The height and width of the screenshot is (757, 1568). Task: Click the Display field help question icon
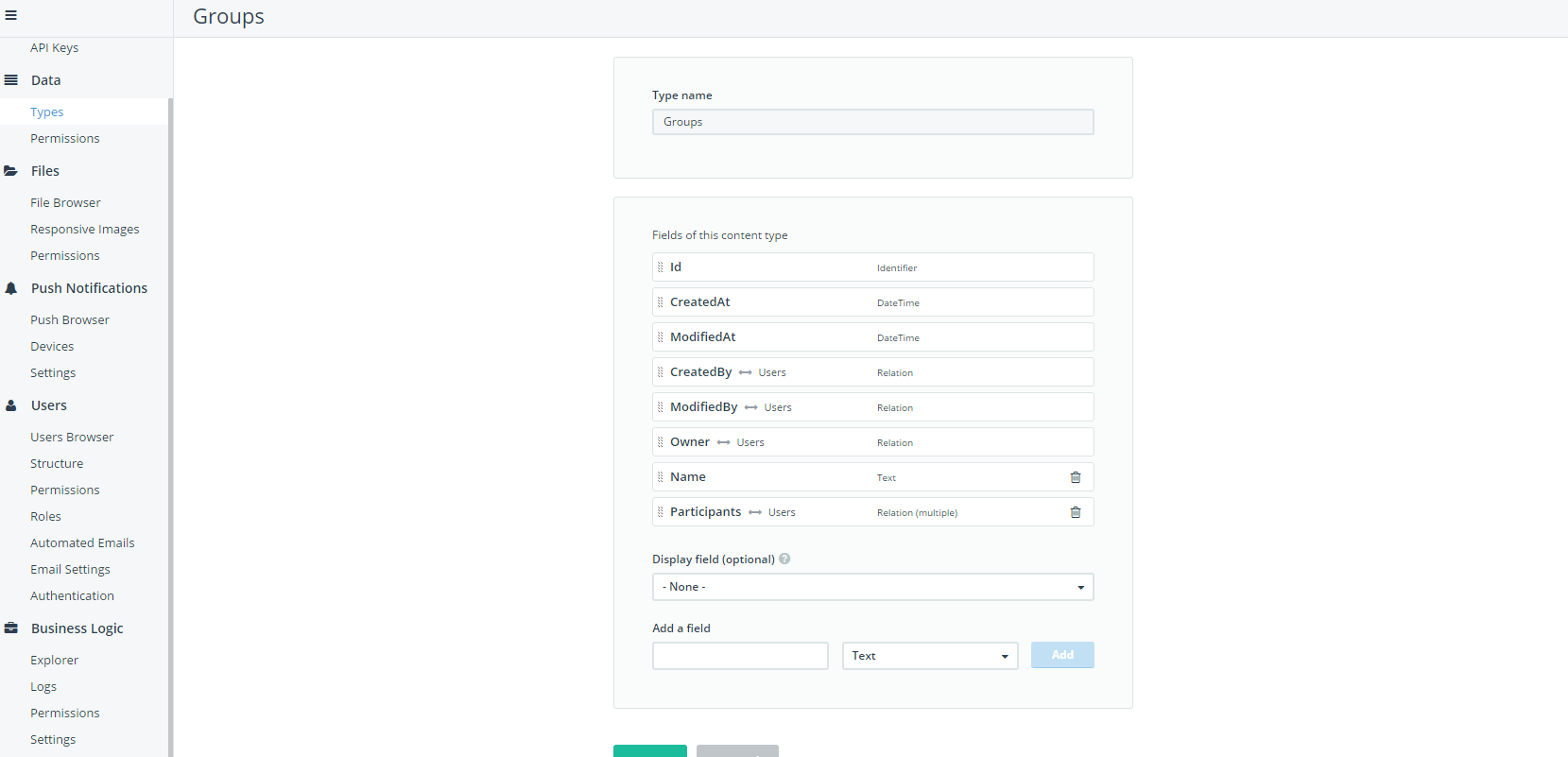(784, 559)
